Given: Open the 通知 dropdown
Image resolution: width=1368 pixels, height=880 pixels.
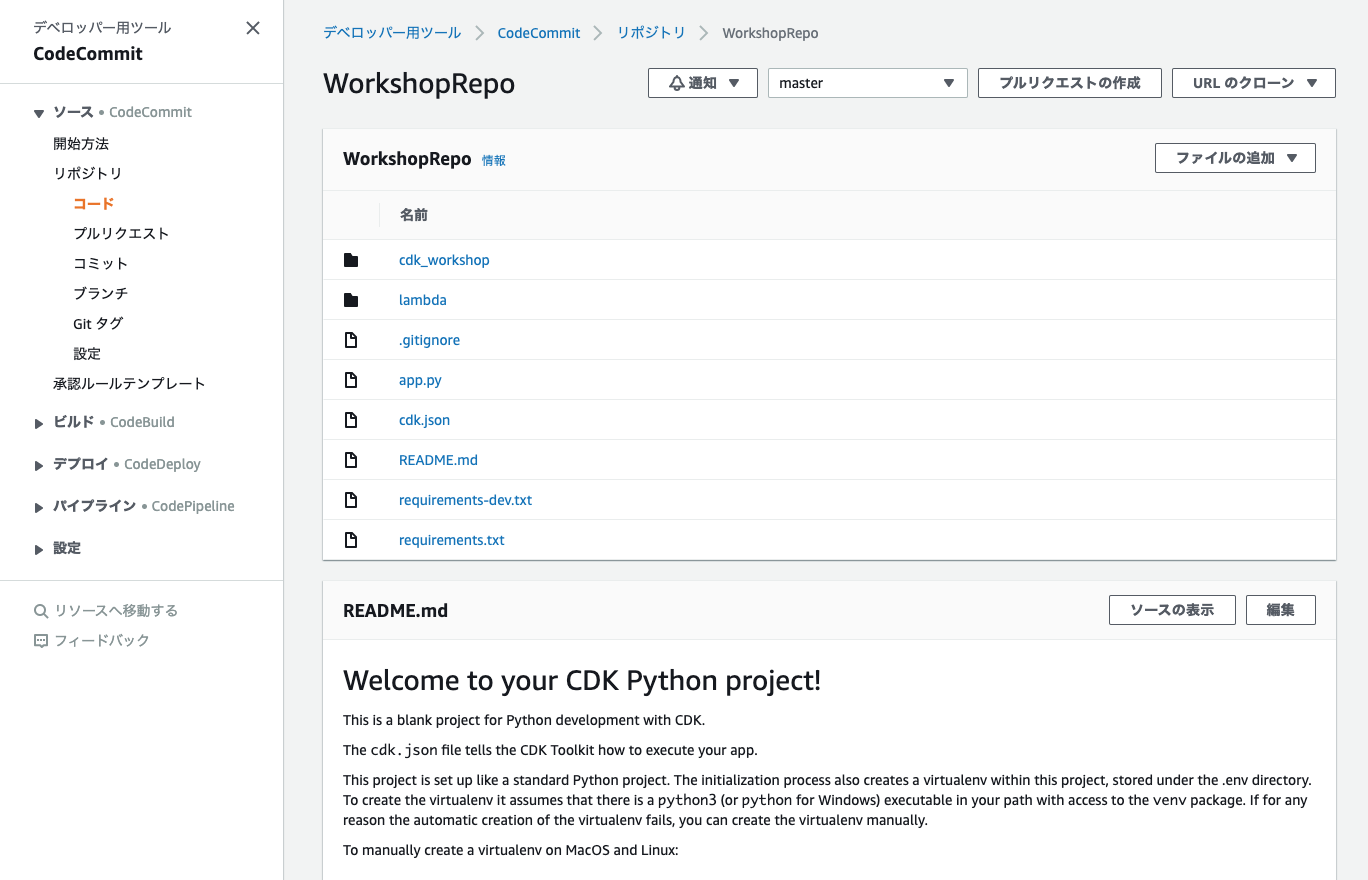Looking at the screenshot, I should (703, 83).
